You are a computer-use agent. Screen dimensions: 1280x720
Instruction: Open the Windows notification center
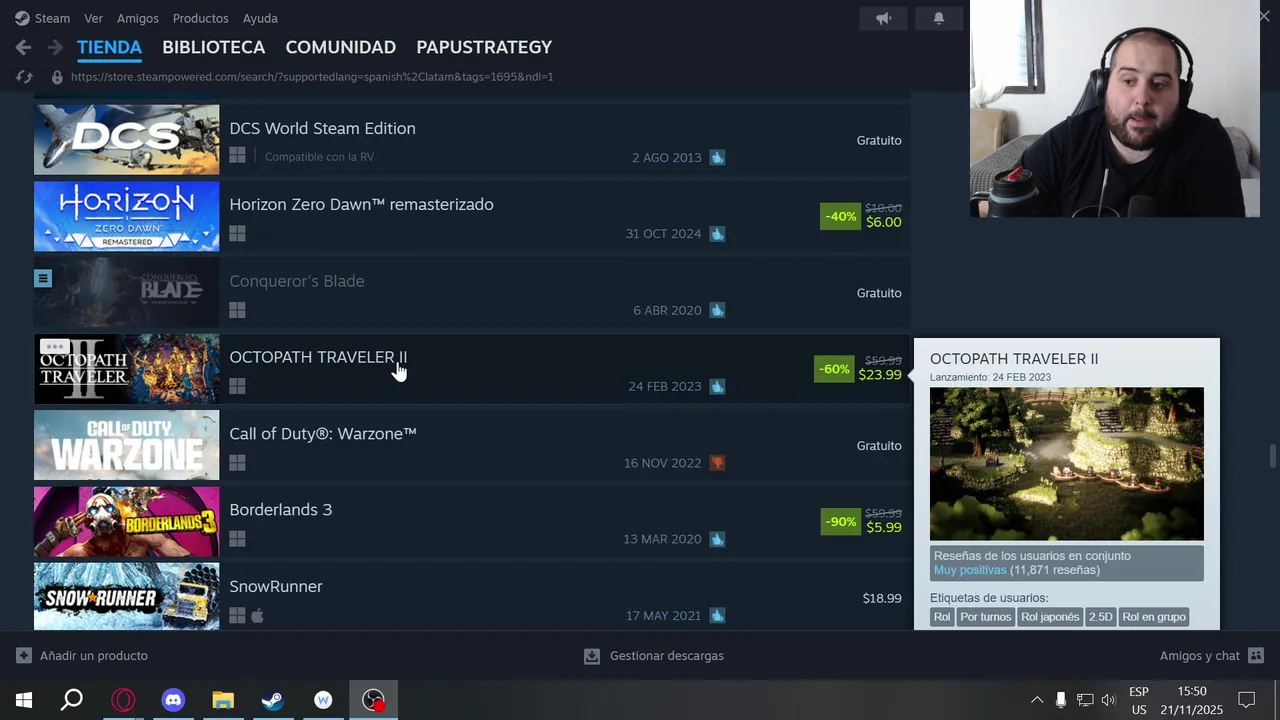click(1247, 700)
